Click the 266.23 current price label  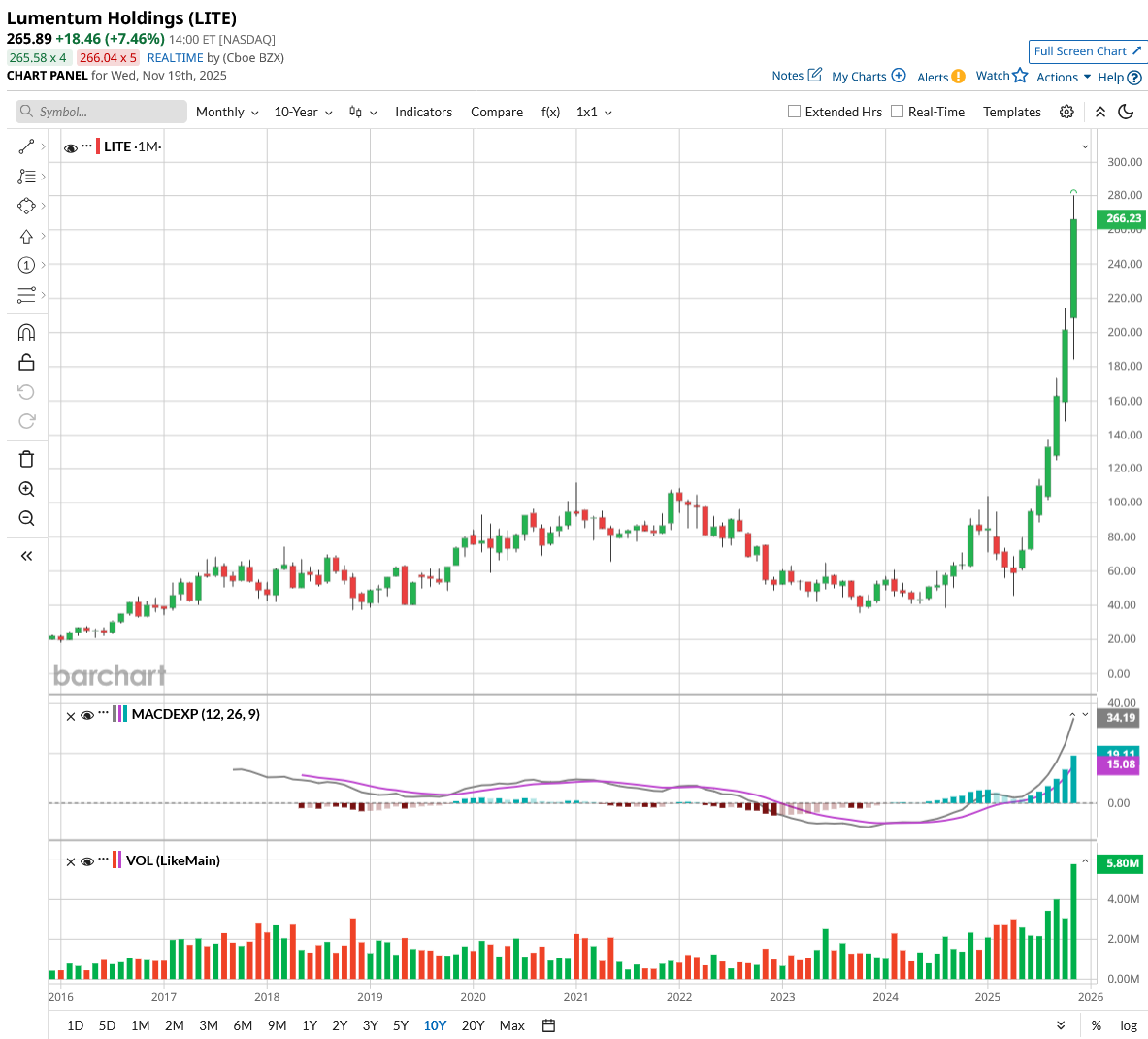click(1122, 218)
